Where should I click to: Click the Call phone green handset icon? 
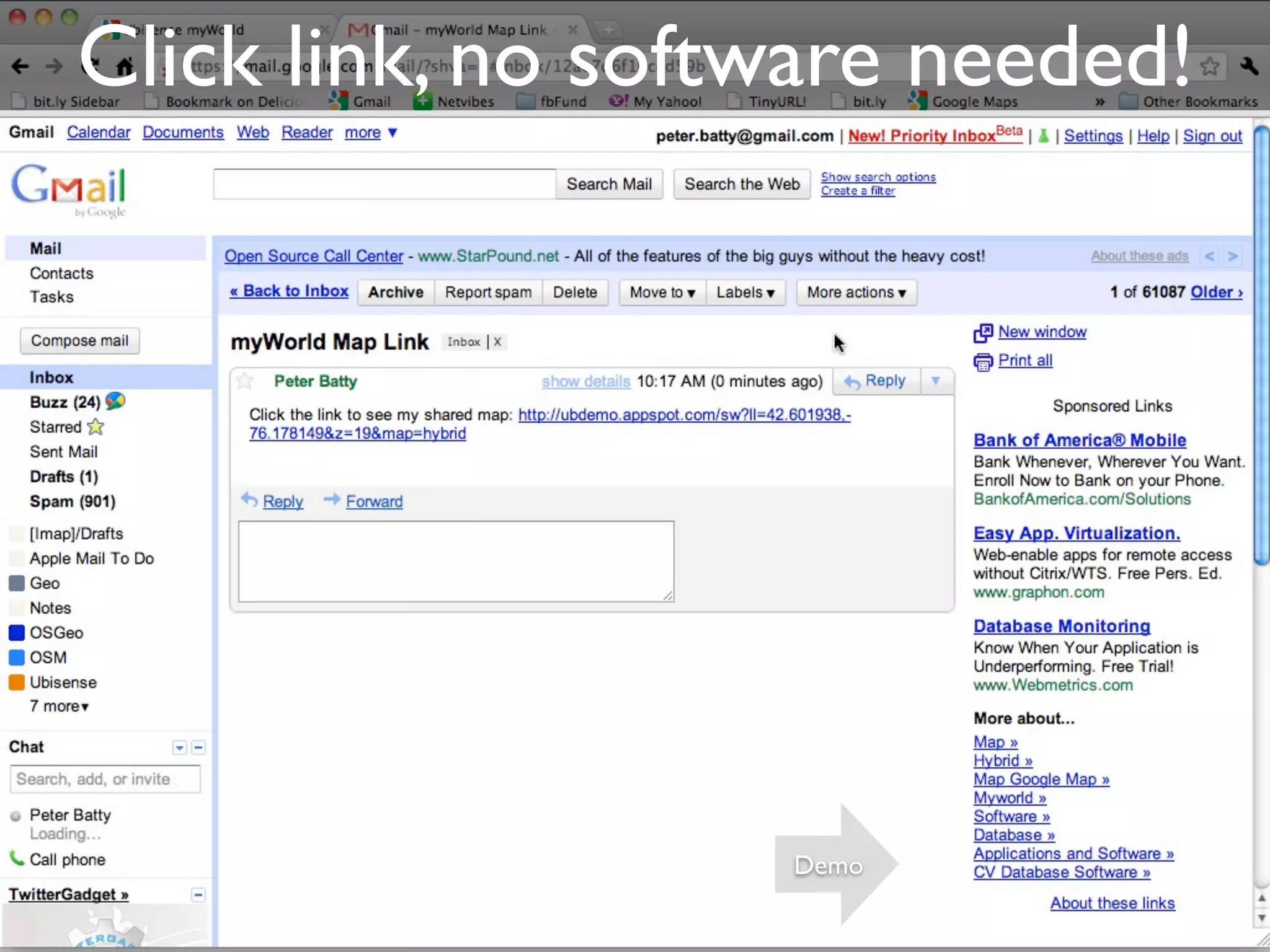pos(16,858)
